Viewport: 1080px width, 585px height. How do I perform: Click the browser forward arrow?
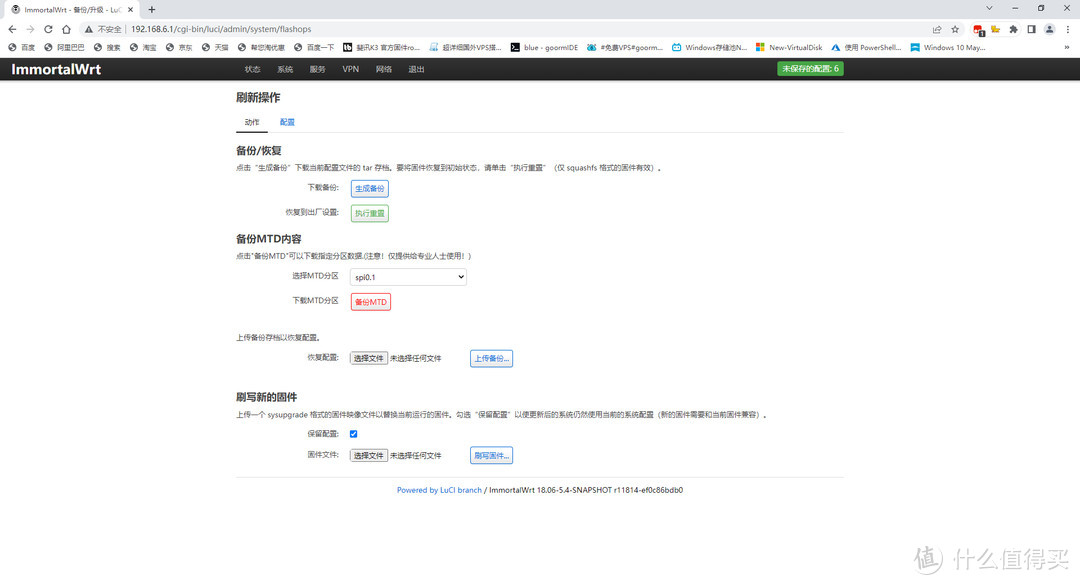point(30,29)
